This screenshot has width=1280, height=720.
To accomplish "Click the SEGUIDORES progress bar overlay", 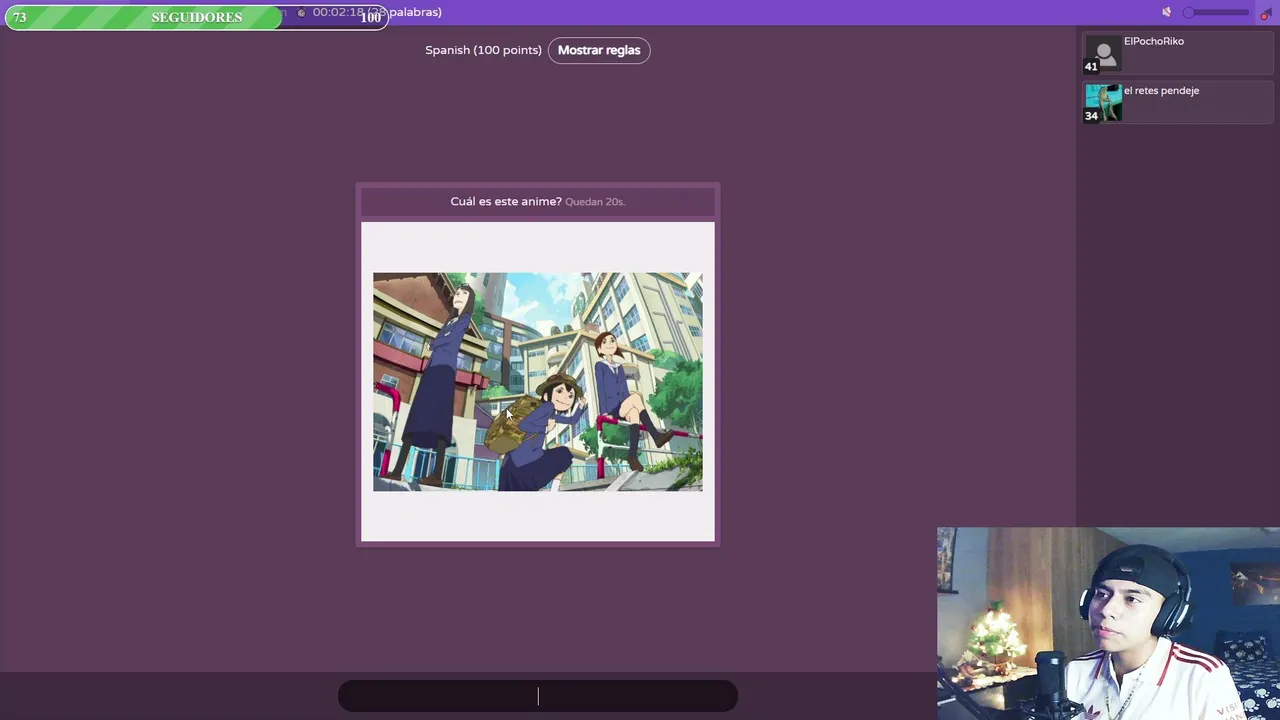I will tap(196, 17).
